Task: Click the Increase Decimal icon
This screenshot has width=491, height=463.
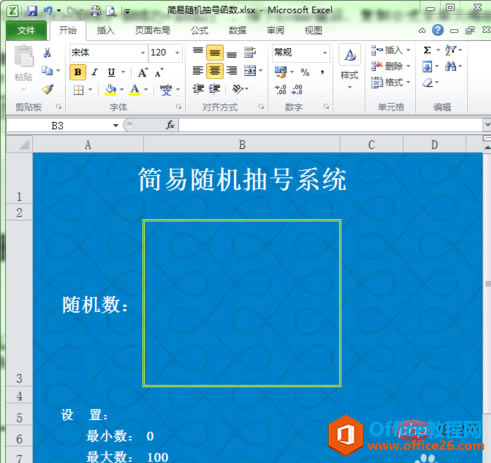Action: 281,89
